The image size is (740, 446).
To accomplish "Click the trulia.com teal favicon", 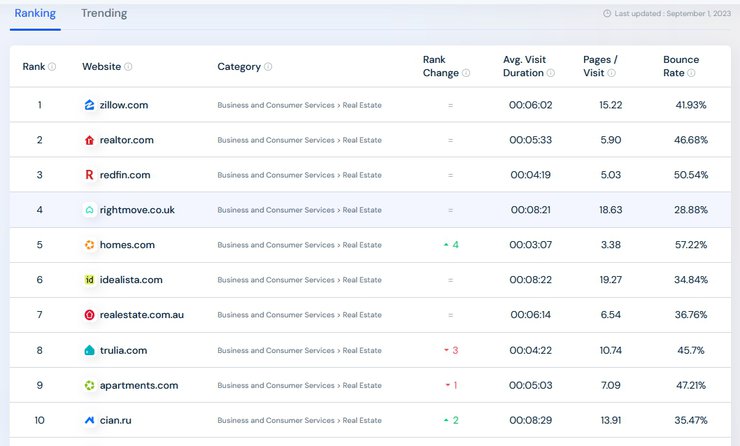I will [x=89, y=350].
